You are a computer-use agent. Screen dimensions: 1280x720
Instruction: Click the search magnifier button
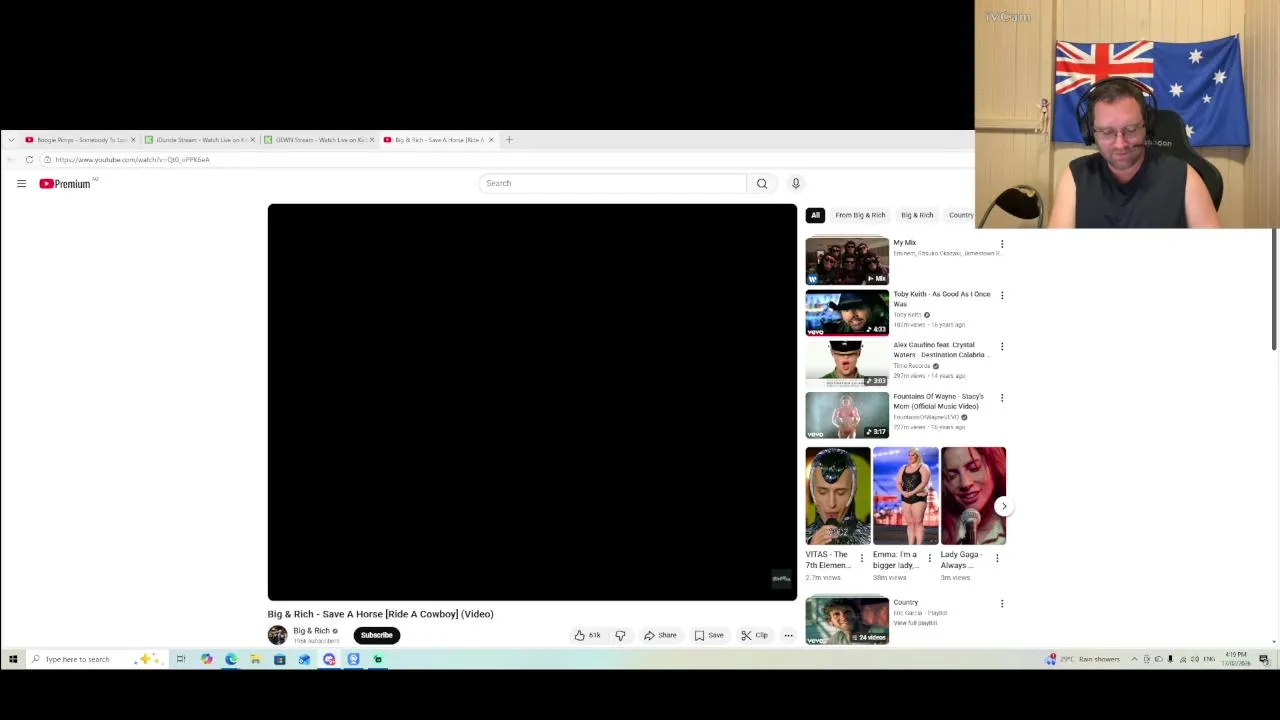762,183
